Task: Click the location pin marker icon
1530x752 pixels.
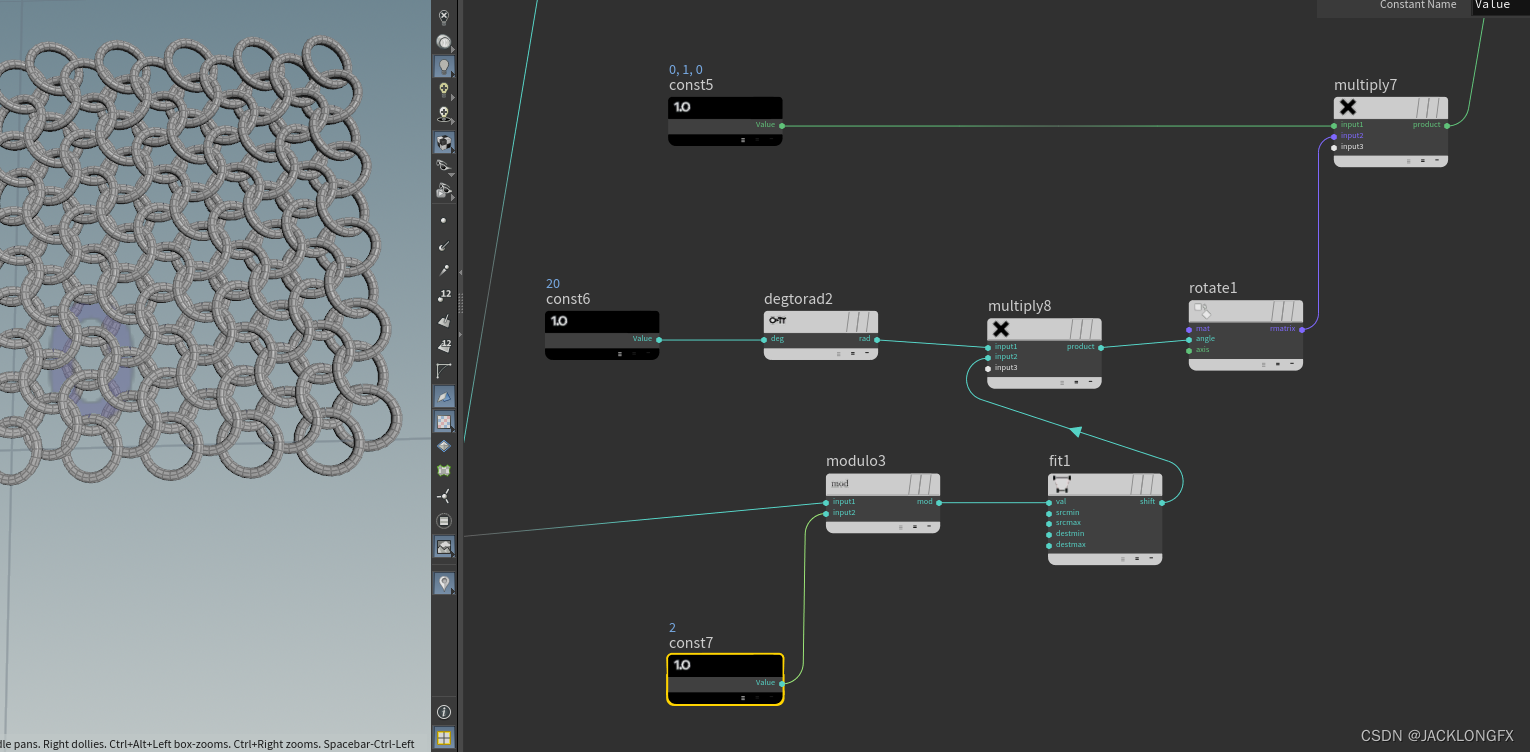Action: [444, 583]
